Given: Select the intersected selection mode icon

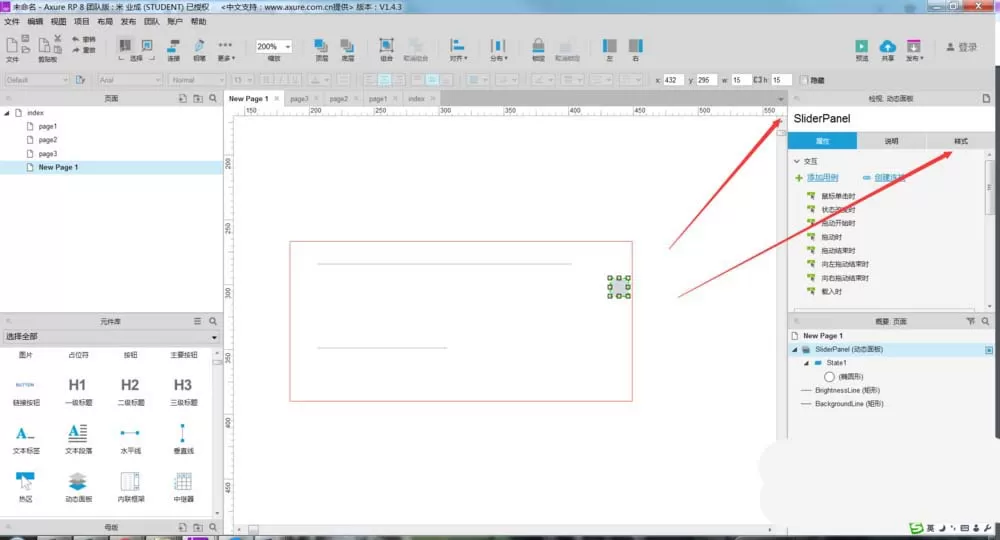Looking at the screenshot, I should pos(125,45).
